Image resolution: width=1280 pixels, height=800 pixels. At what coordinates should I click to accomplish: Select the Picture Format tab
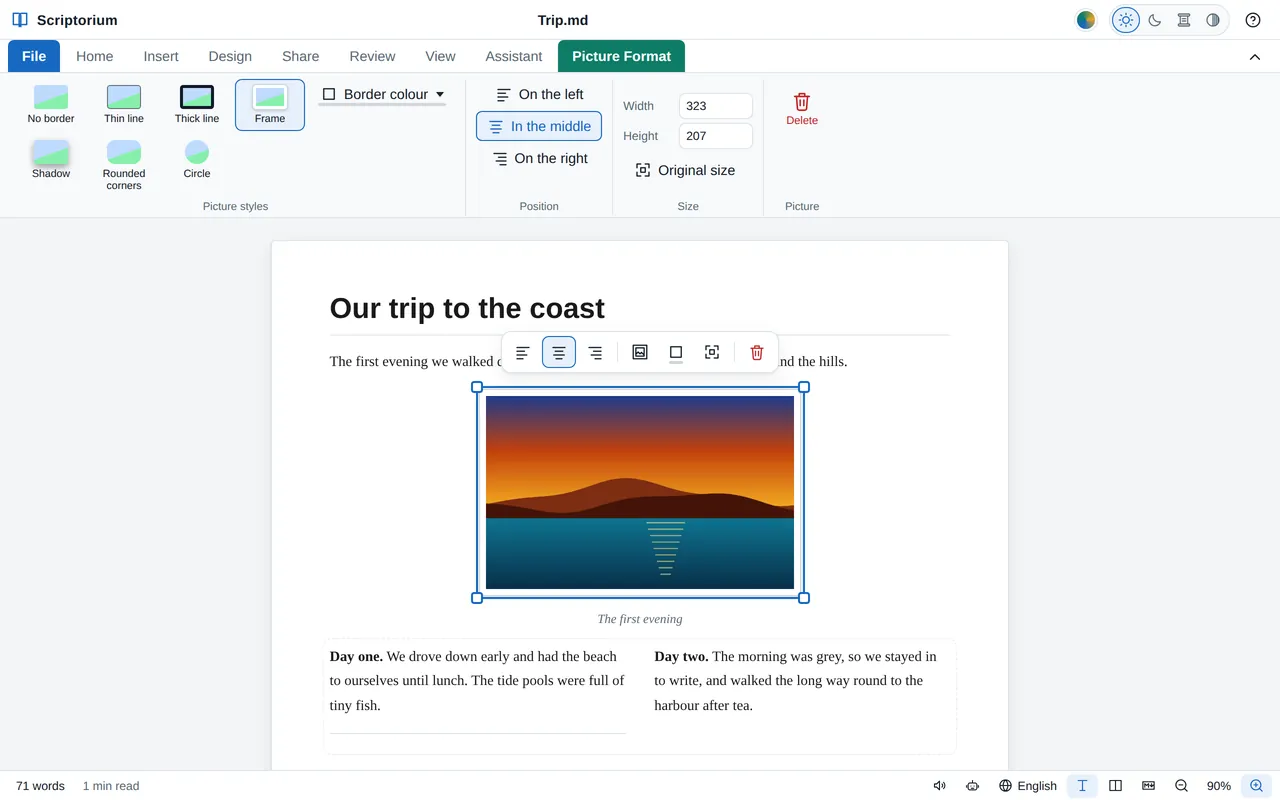[621, 56]
